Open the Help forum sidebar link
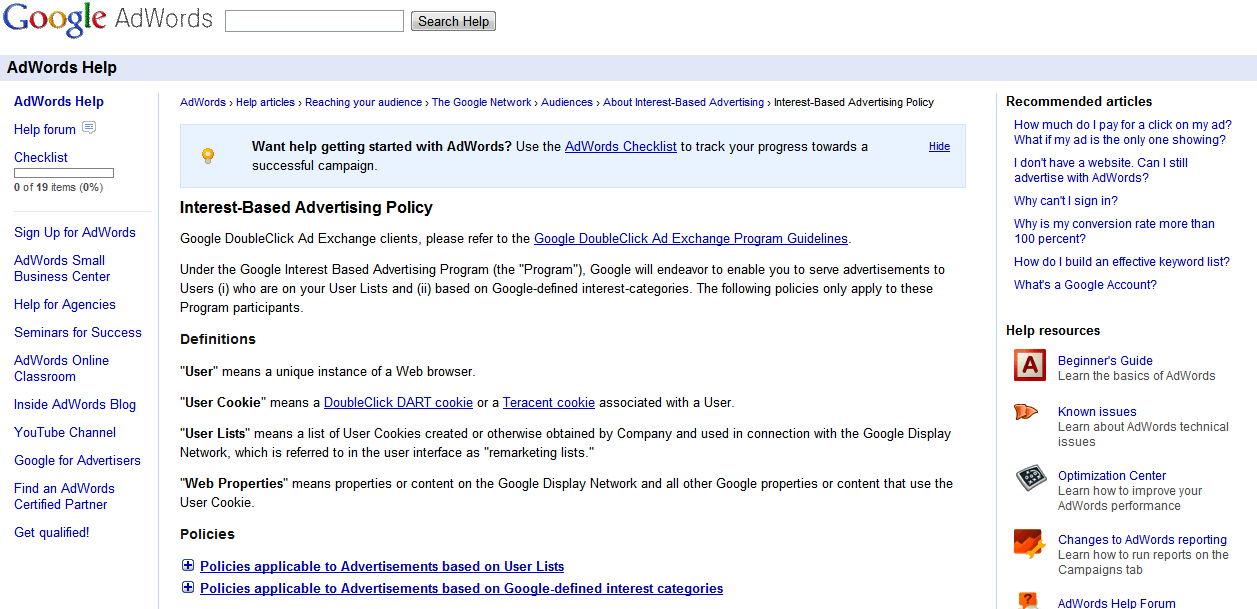The image size is (1257, 609). (x=45, y=129)
